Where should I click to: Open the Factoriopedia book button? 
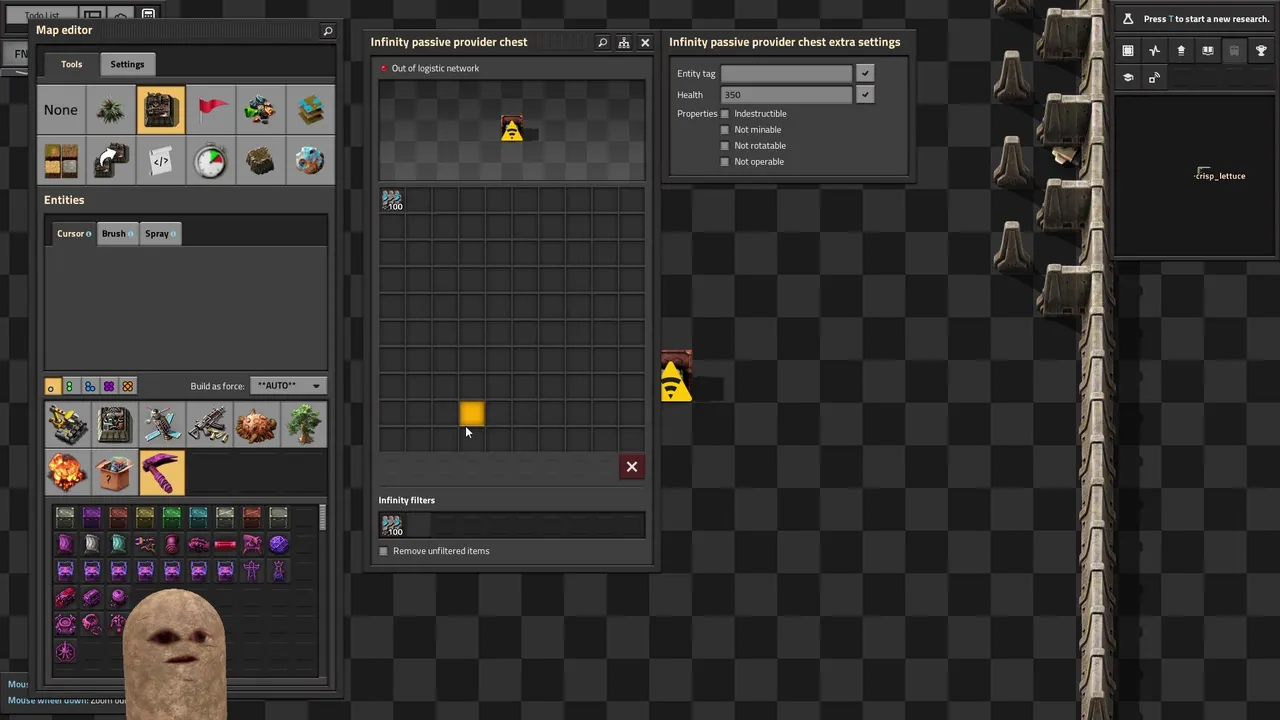(x=1207, y=51)
